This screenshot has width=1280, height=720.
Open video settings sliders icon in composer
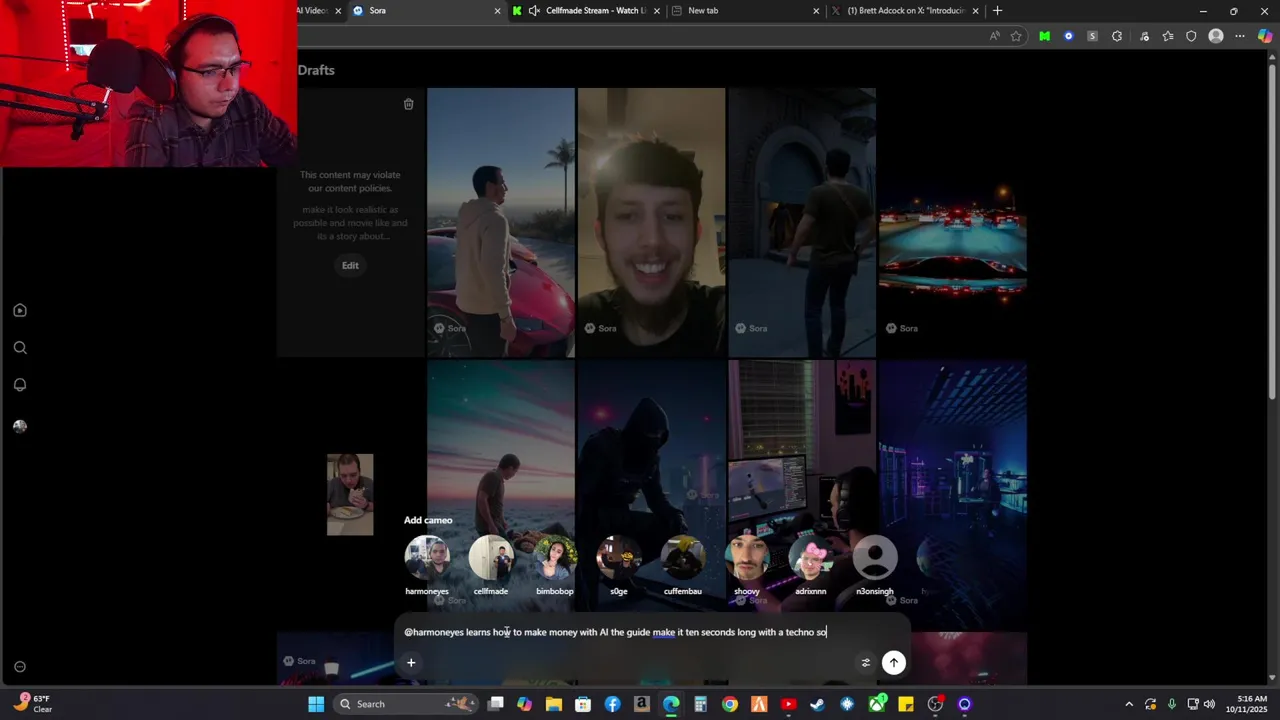(866, 662)
